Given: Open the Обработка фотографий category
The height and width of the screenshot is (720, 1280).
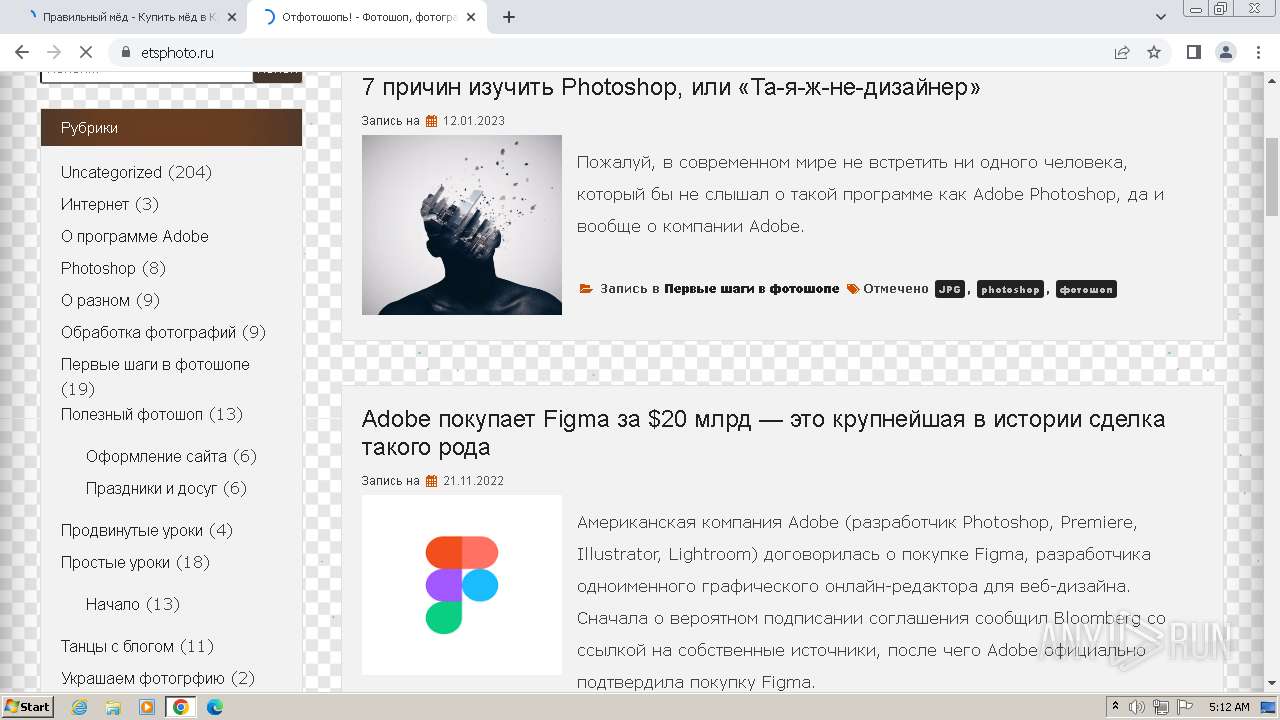Looking at the screenshot, I should [x=149, y=332].
